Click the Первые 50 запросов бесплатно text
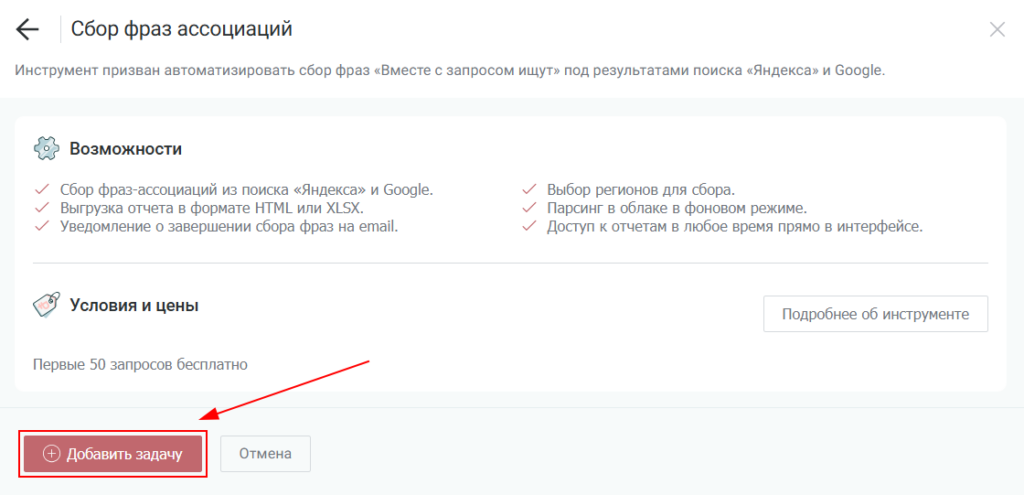1024x495 pixels. (140, 364)
